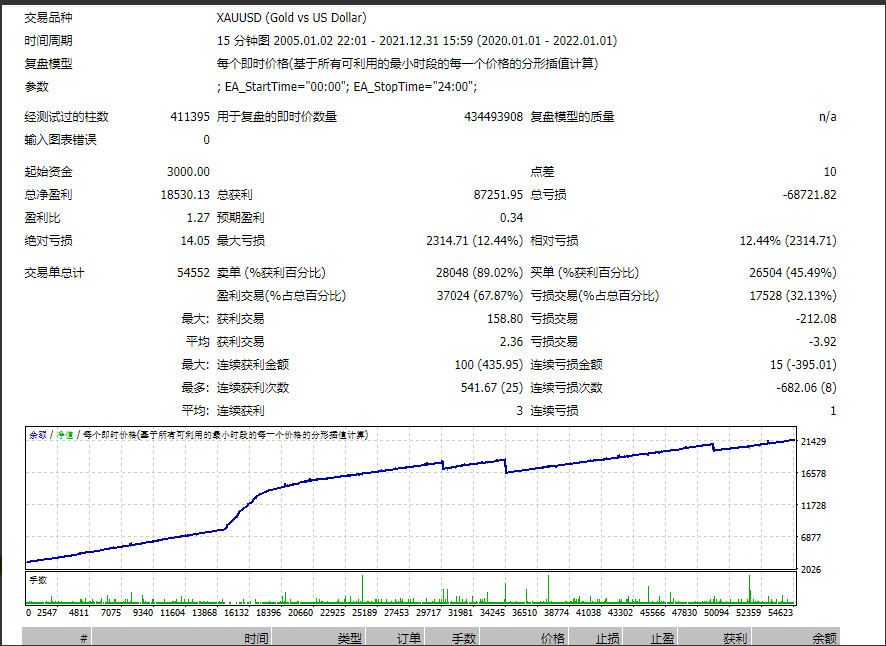Screen dimensions: 886x646
Task: Click the blue balance curve chart
Action: 411,498
